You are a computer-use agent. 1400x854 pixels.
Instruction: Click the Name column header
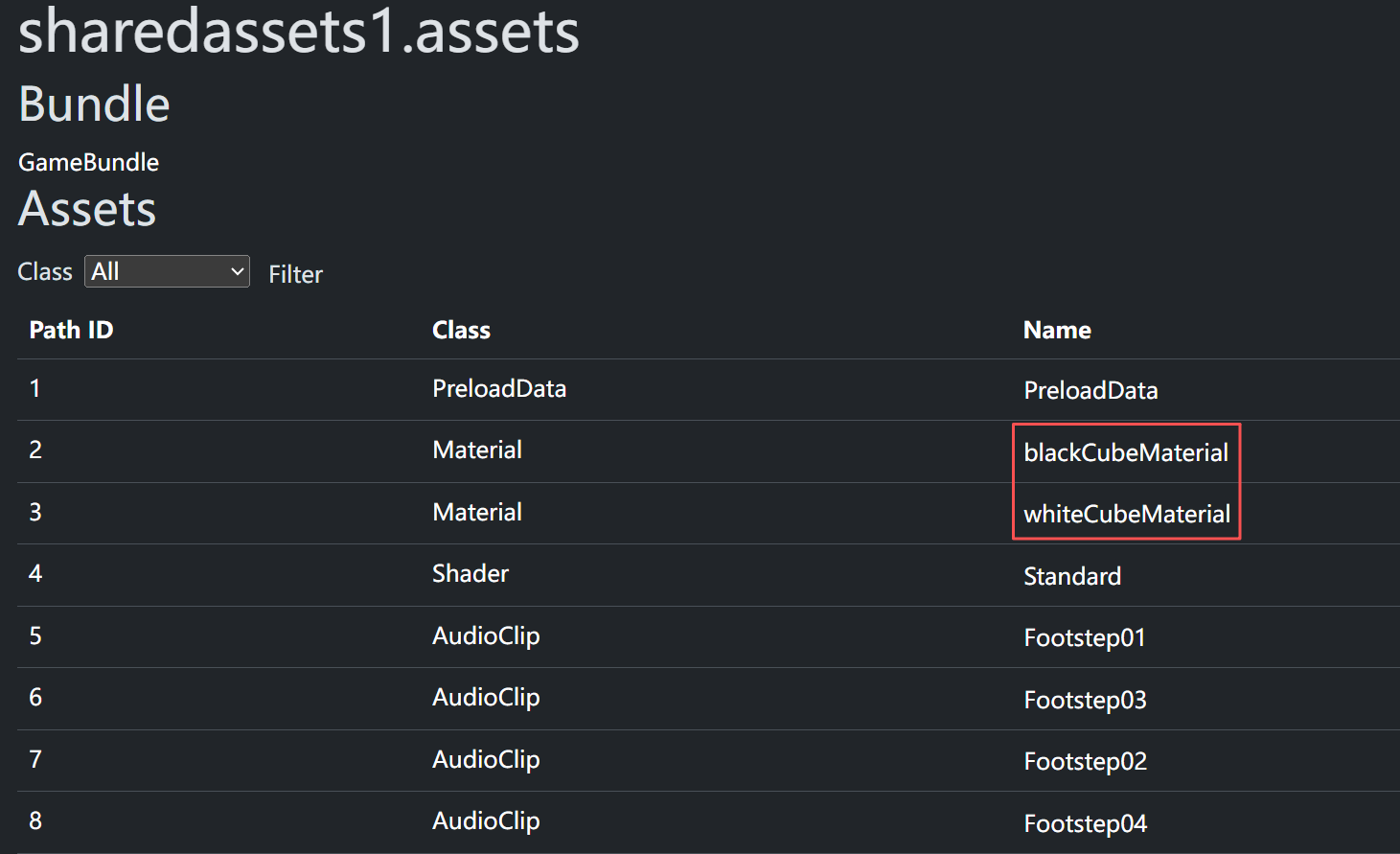[1057, 331]
